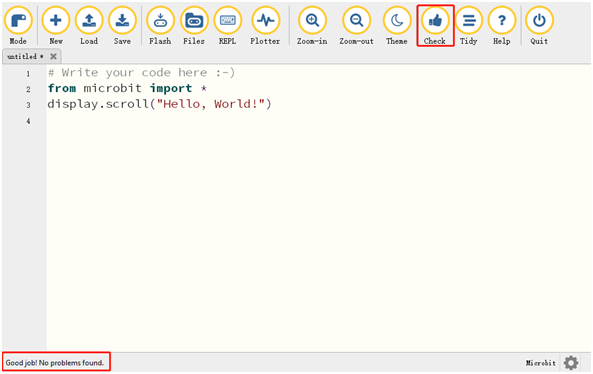Zoom-in the editor text
The image size is (593, 374).
pos(312,25)
